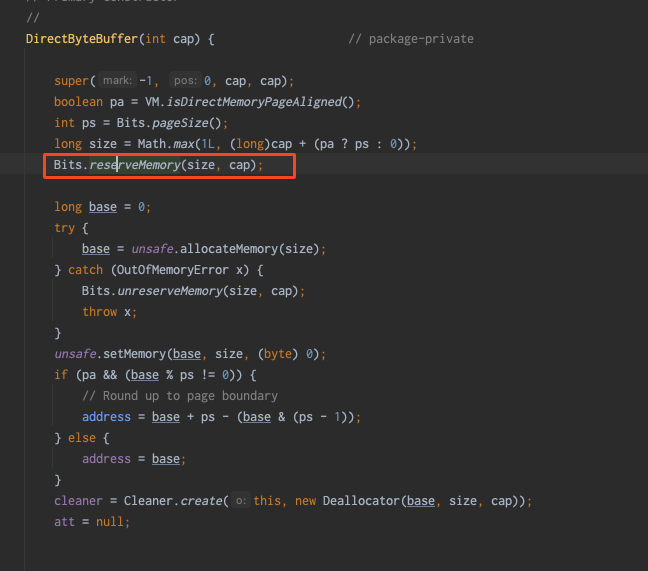This screenshot has height=571, width=648.
Task: Click the super constructor call
Action: pos(71,81)
